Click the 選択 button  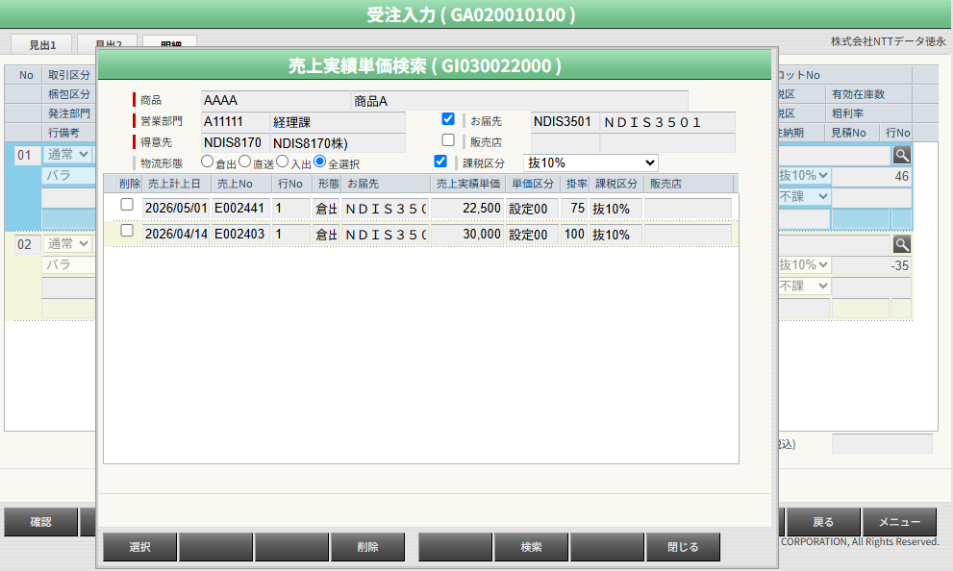tap(140, 547)
